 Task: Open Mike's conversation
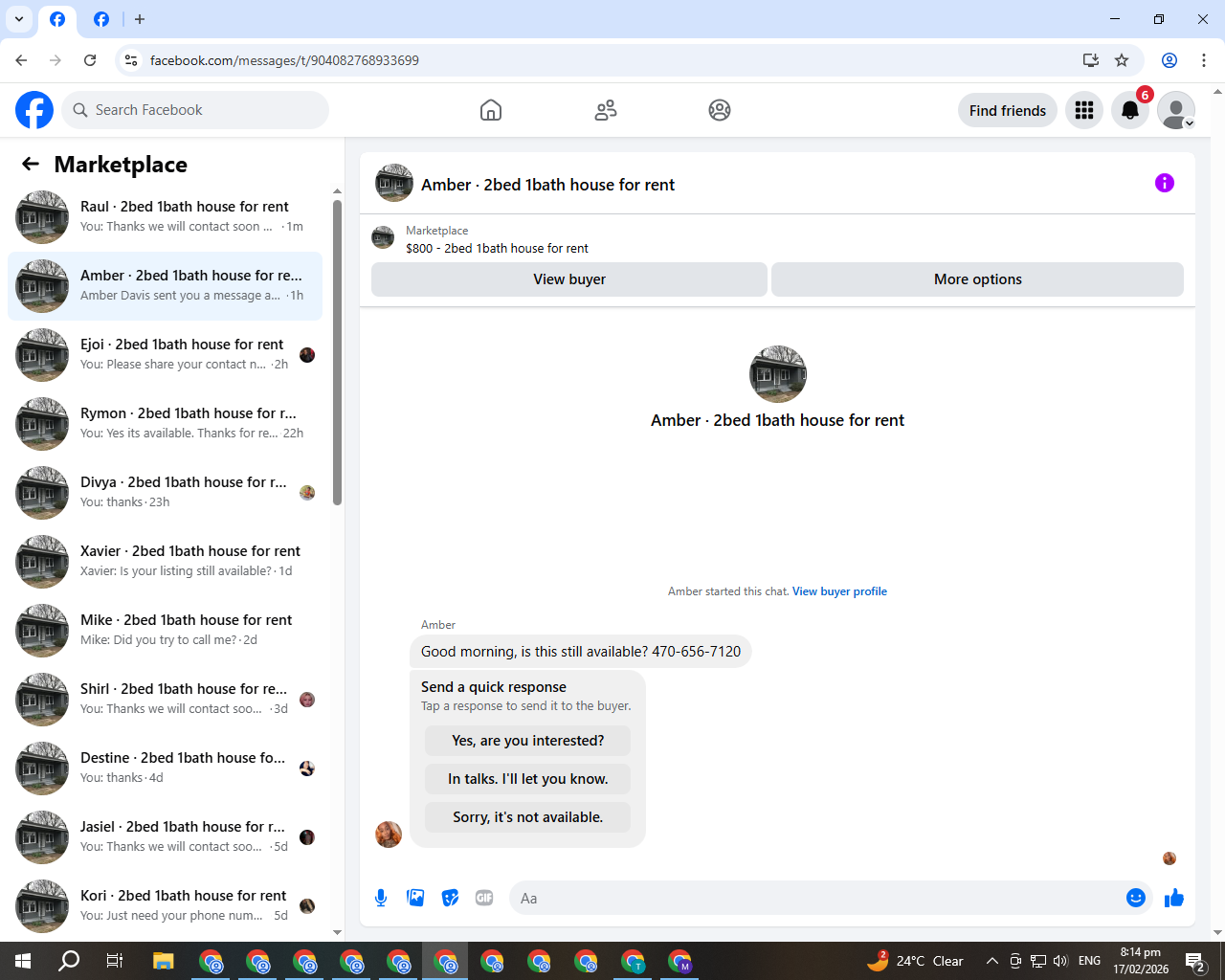coord(165,631)
